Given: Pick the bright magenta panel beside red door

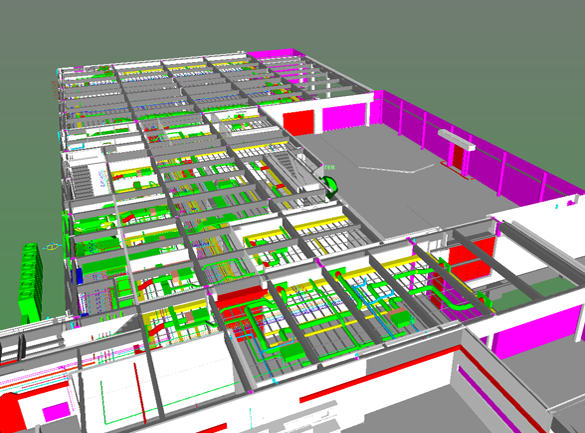Looking at the screenshot, I should click(x=344, y=117).
